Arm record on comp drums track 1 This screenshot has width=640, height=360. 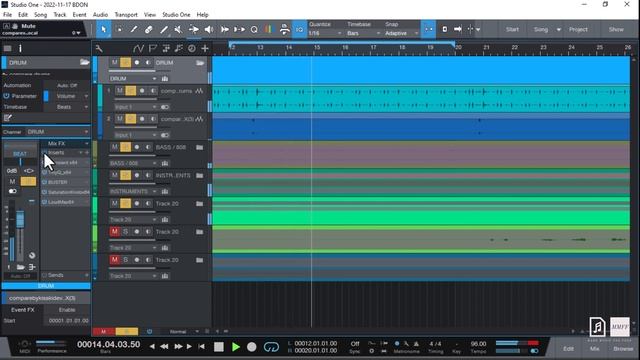(x=142, y=91)
